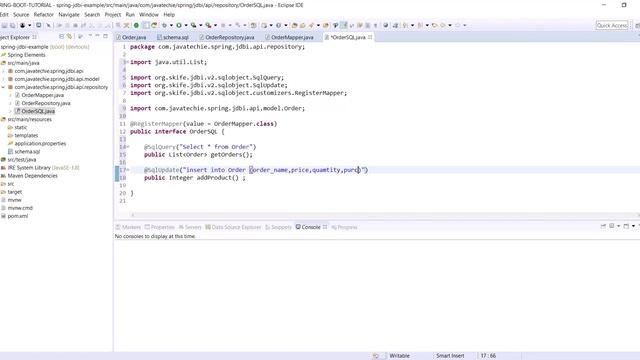The height and width of the screenshot is (360, 640).
Task: Open the Navigate menu
Action: [x=69, y=14]
